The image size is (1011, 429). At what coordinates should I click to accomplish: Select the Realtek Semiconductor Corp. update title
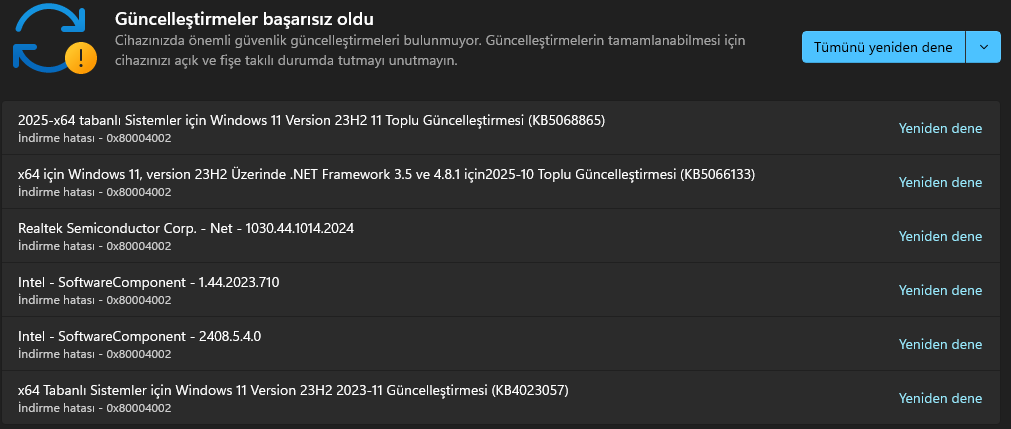[186, 228]
